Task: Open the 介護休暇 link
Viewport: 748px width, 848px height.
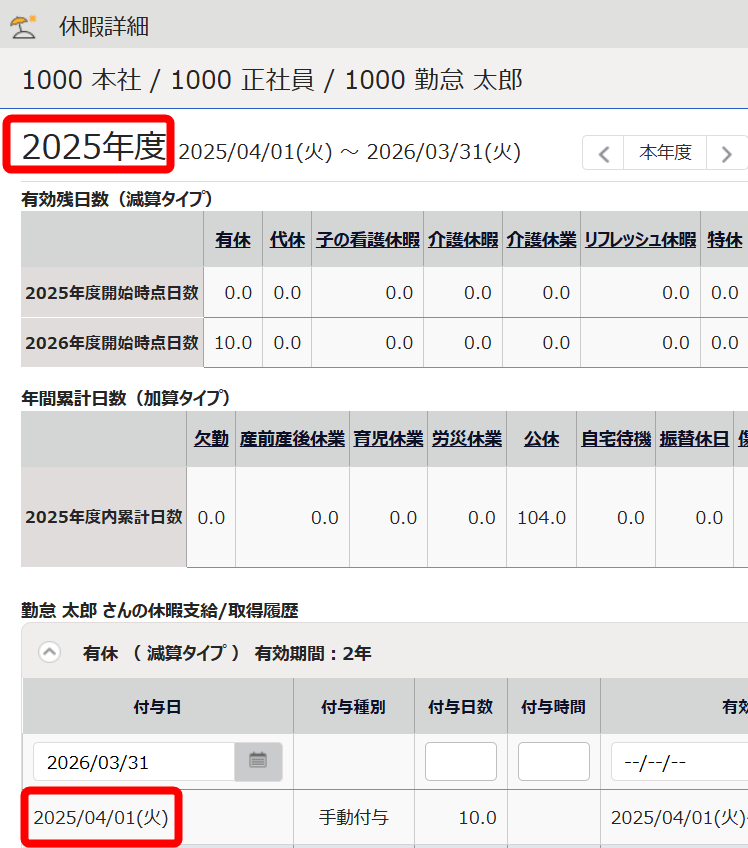Action: [463, 240]
